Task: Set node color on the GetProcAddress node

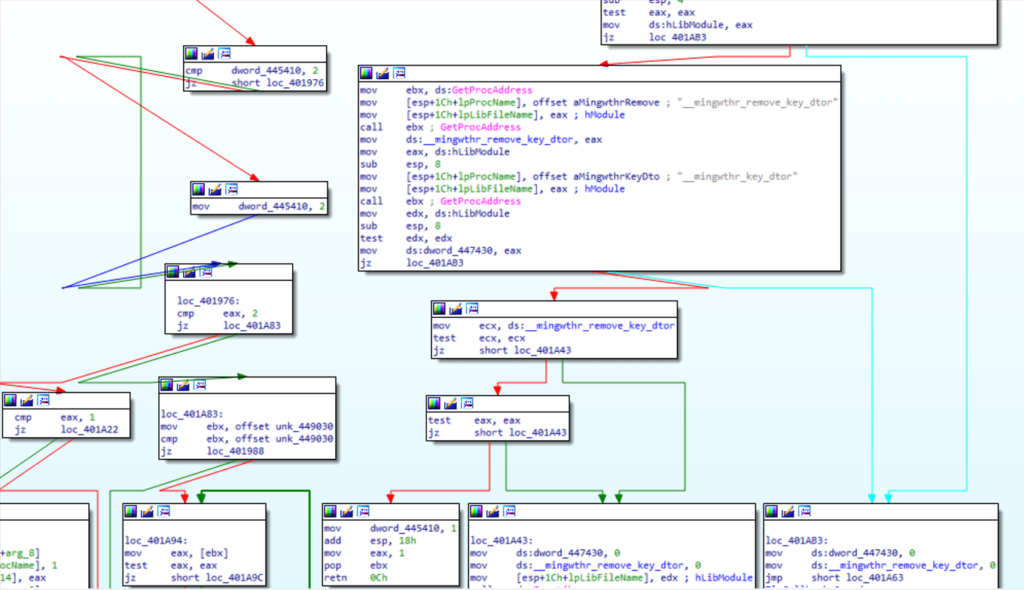Action: click(366, 73)
